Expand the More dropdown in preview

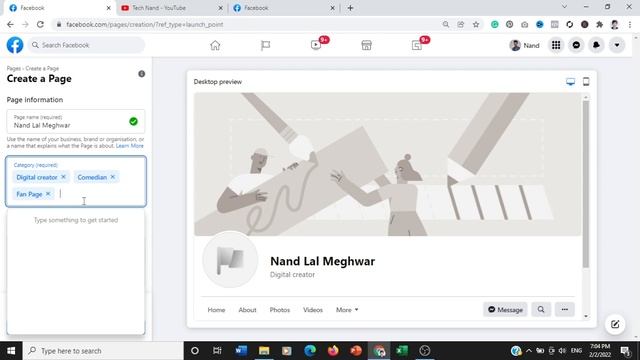347,310
